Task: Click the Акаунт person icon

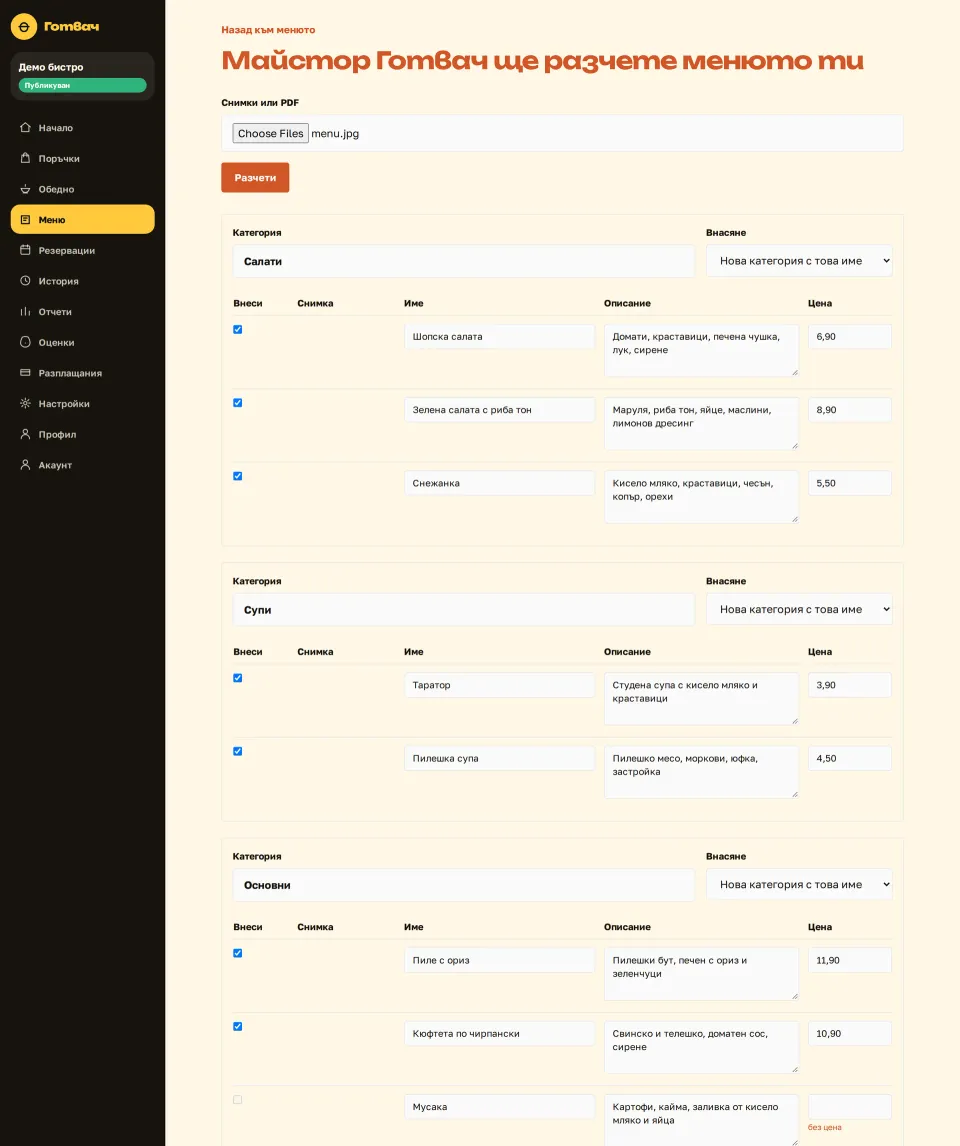Action: click(x=26, y=465)
